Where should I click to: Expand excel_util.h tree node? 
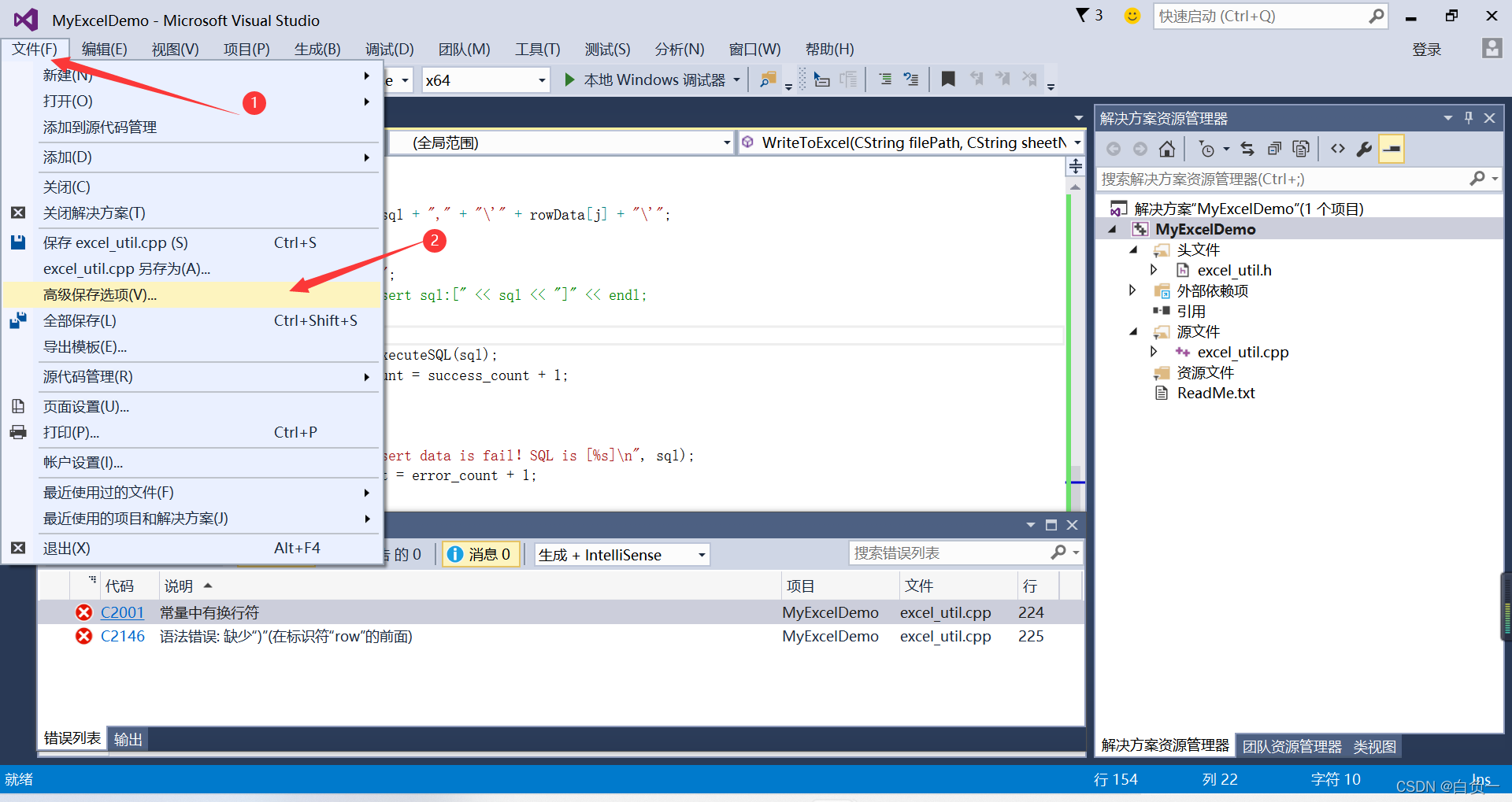point(1154,270)
